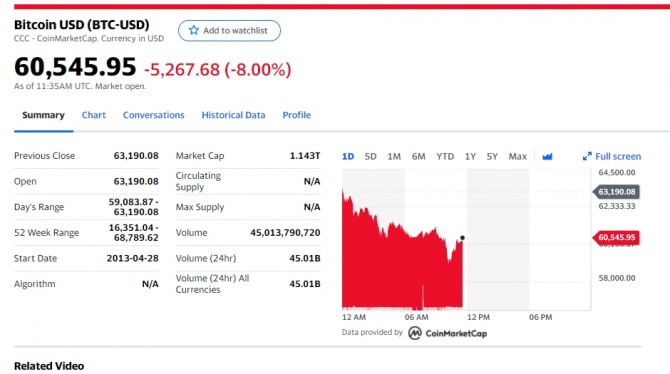Switch chart to 6M range

(x=418, y=156)
